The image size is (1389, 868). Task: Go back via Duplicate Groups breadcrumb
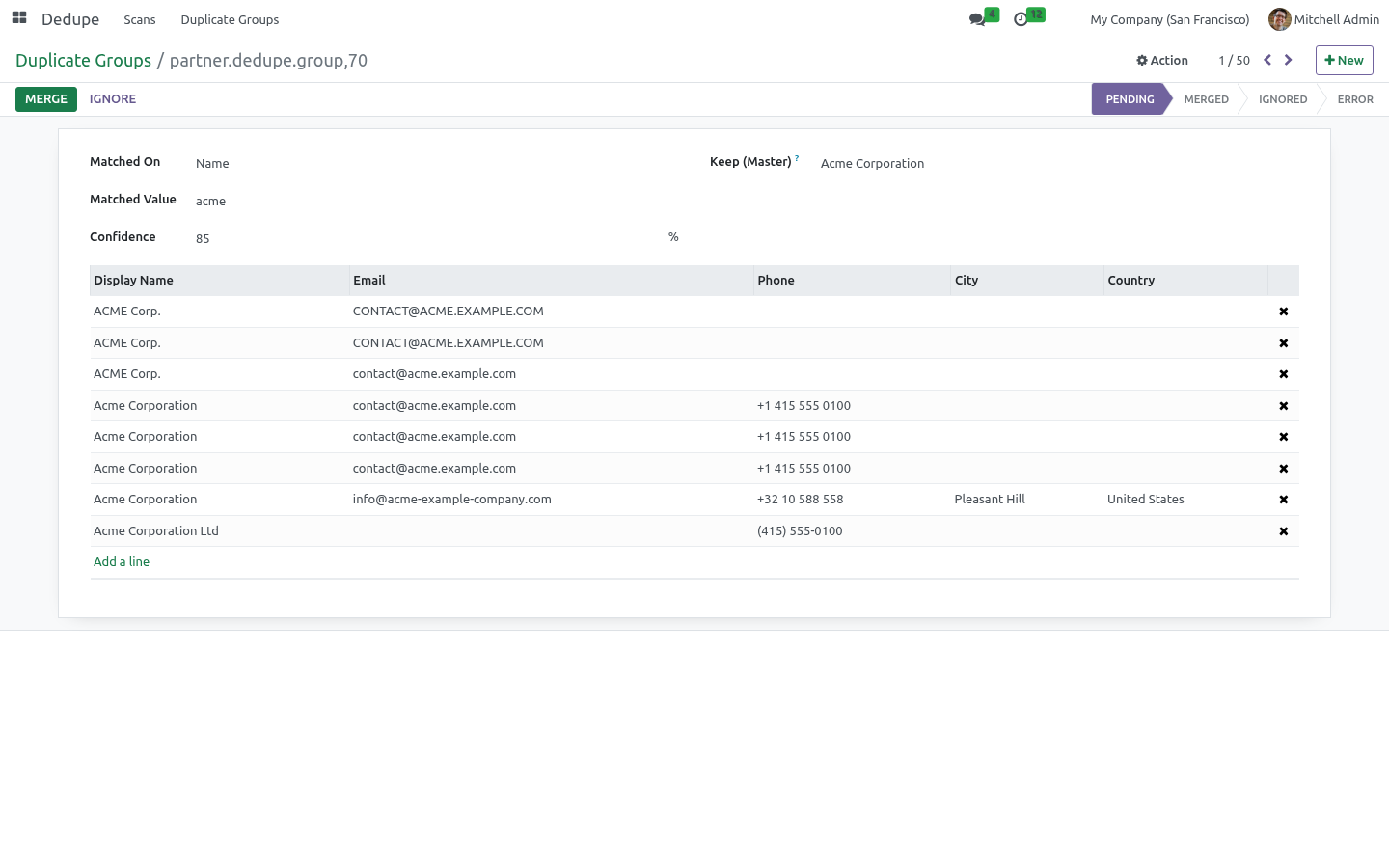coord(83,61)
